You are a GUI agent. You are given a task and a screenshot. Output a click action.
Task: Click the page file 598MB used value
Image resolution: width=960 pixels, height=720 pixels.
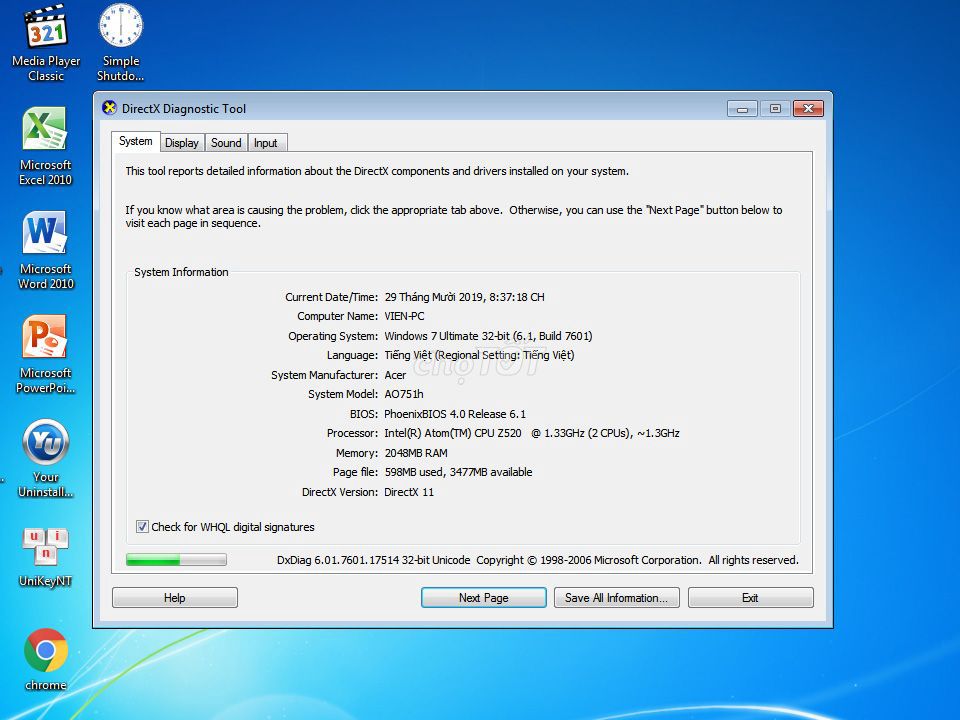tap(458, 472)
